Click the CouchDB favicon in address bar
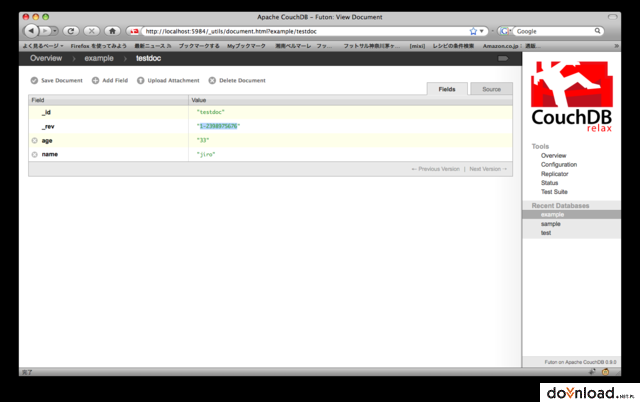Image resolution: width=640 pixels, height=402 pixels. (133, 31)
